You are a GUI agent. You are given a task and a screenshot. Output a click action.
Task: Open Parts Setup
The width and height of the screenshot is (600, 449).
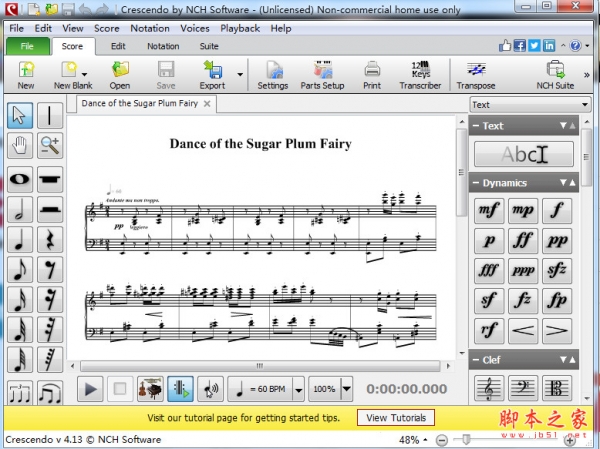coord(322,75)
